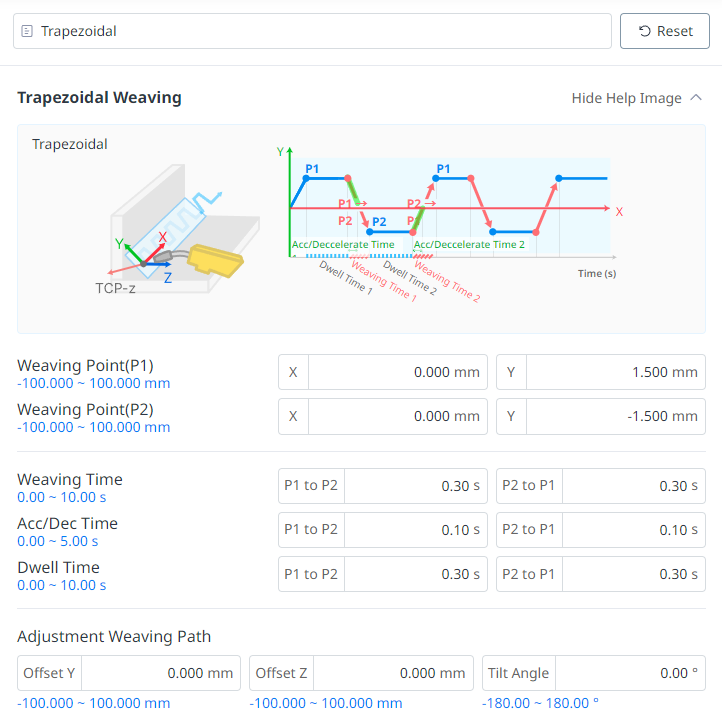722x722 pixels.
Task: Focus Dwell Time P2 to P1 field
Action: pyautogui.click(x=633, y=574)
